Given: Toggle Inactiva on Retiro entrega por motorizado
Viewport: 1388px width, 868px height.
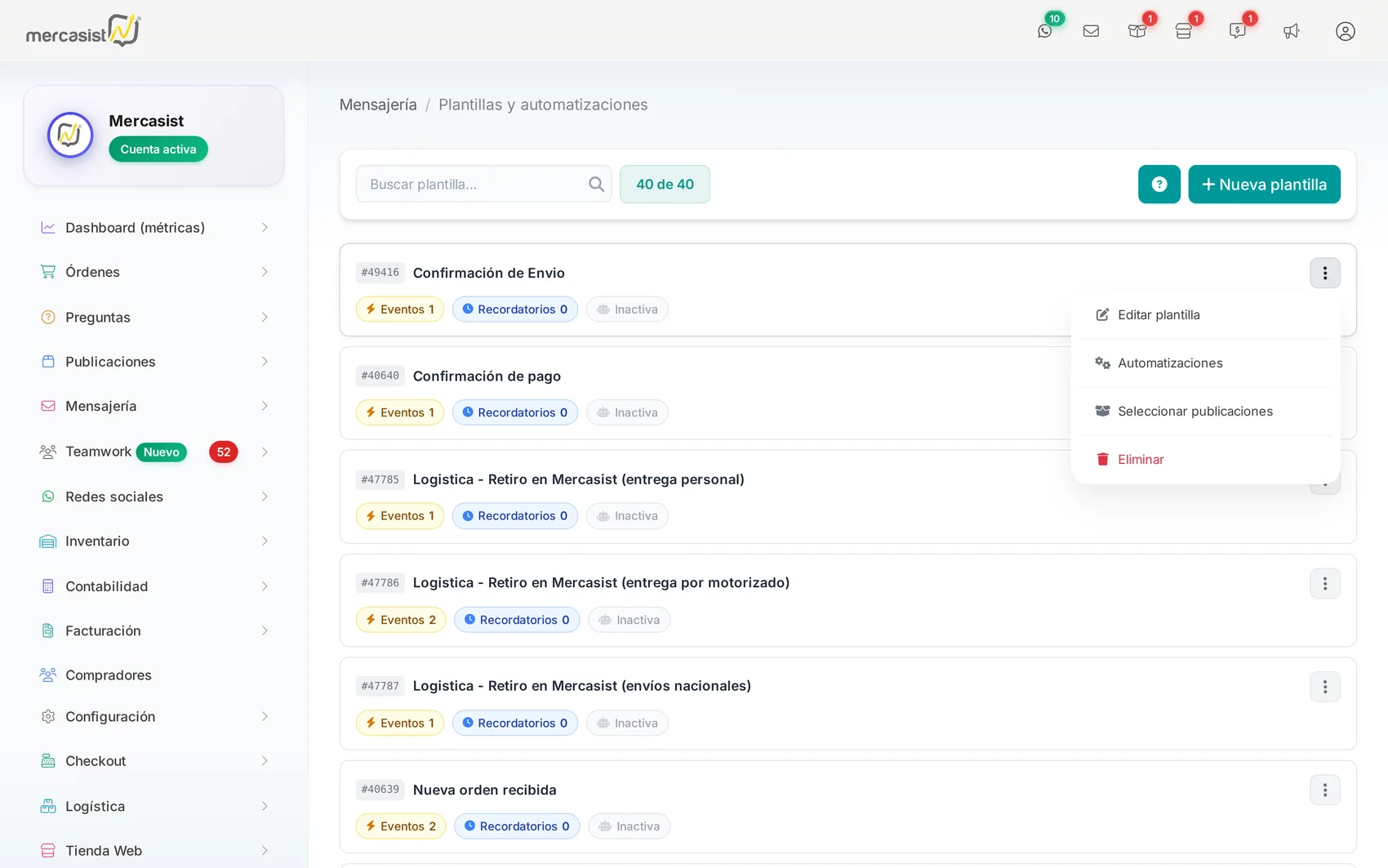Looking at the screenshot, I should [x=629, y=620].
